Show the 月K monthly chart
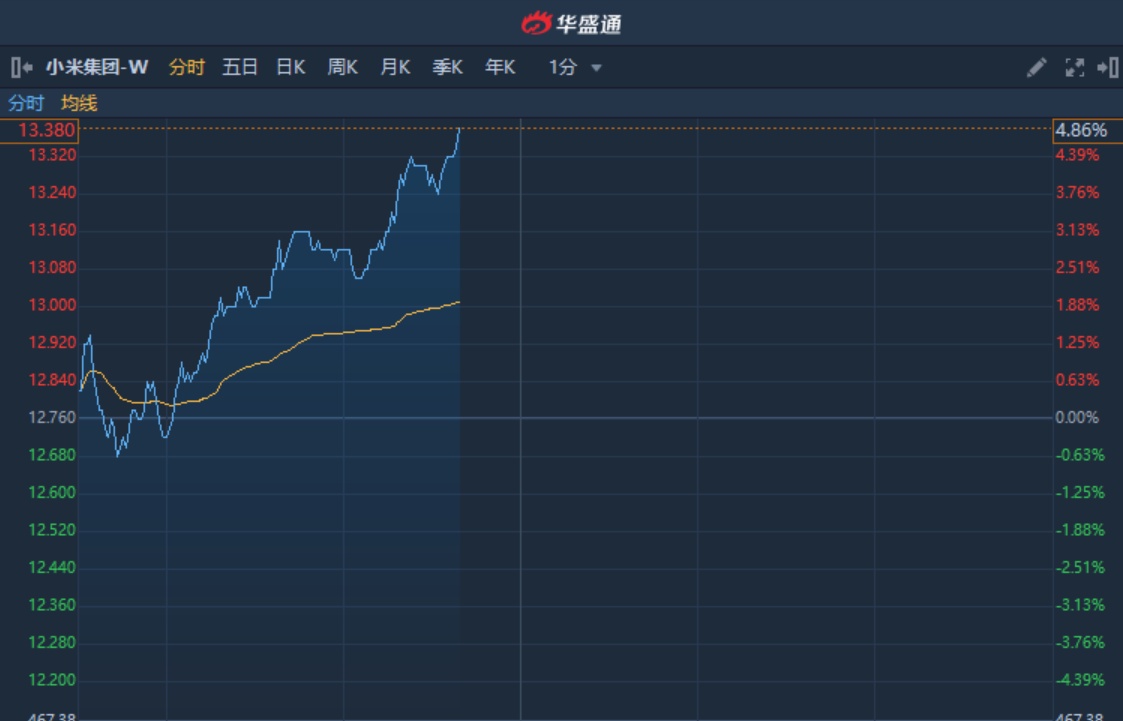 (x=395, y=68)
